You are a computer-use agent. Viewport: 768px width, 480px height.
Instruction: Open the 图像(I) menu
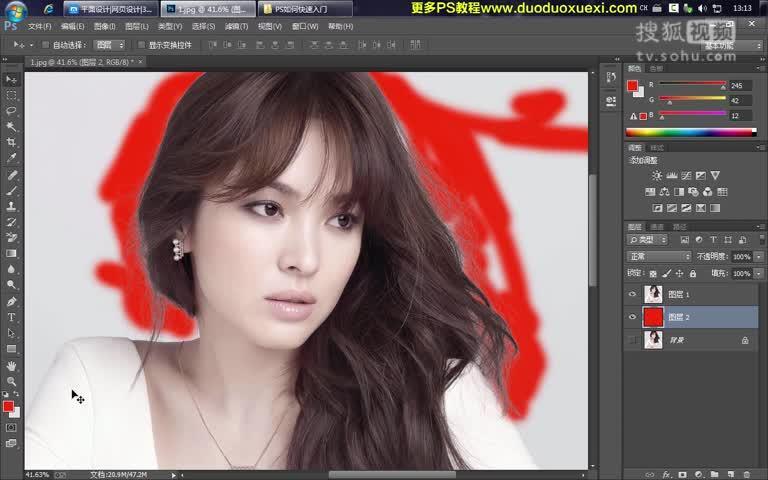104,26
